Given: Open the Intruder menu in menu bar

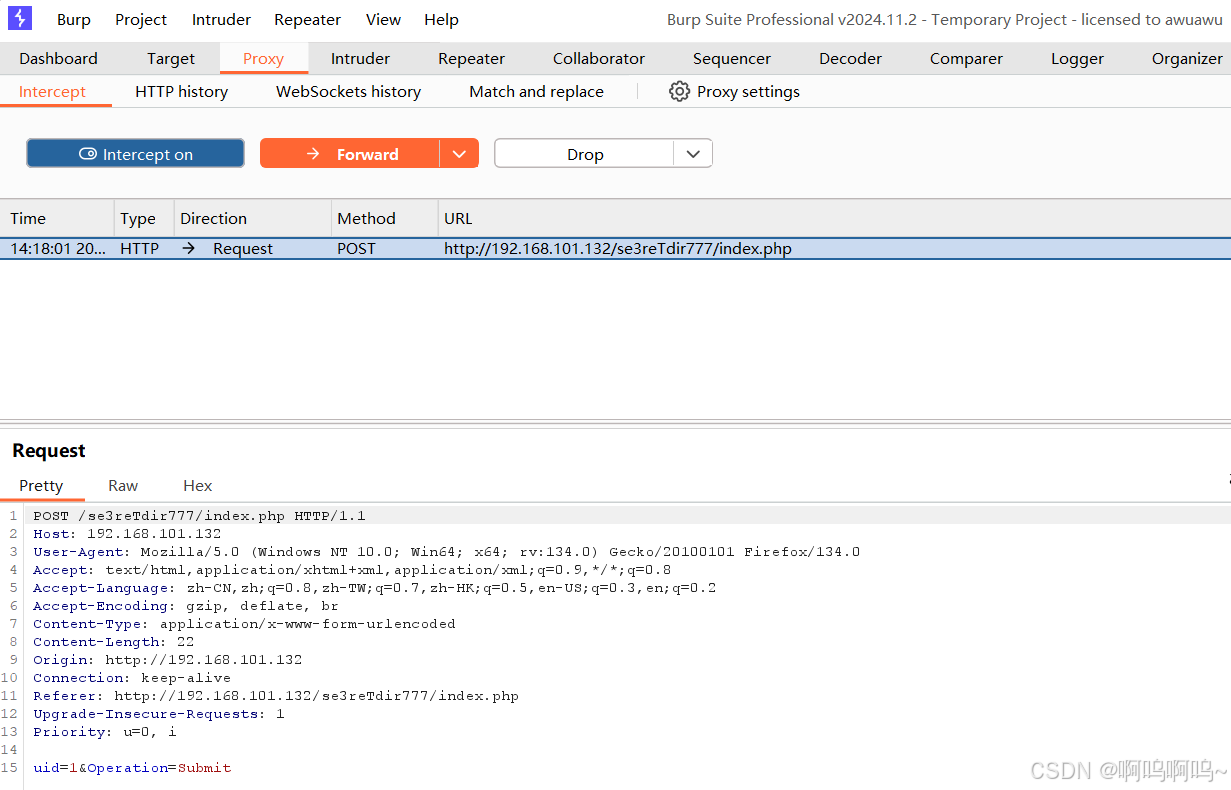Looking at the screenshot, I should click(221, 19).
